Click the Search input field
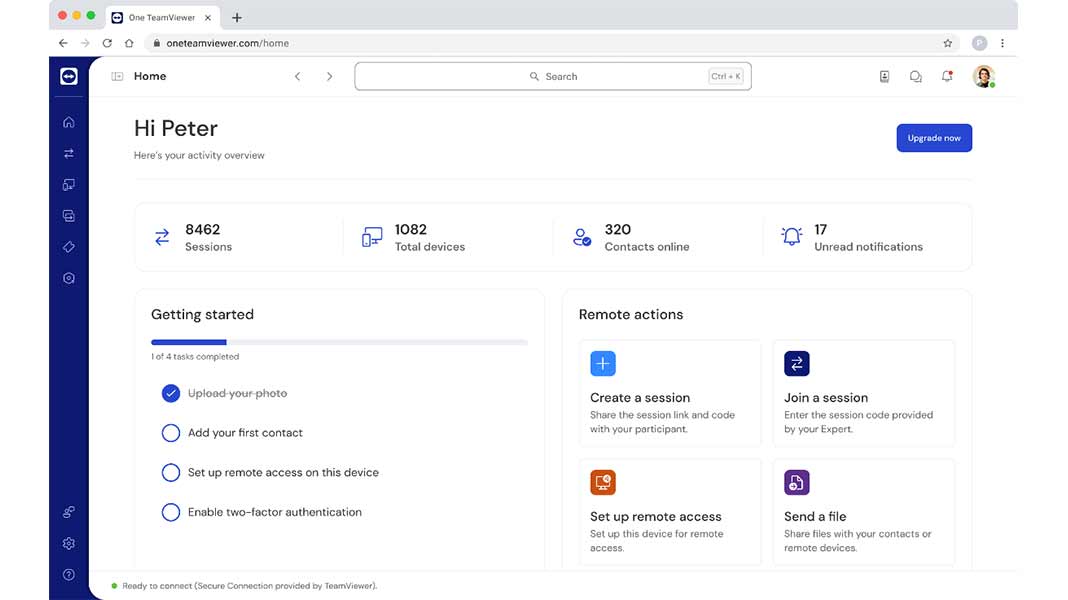 552,76
